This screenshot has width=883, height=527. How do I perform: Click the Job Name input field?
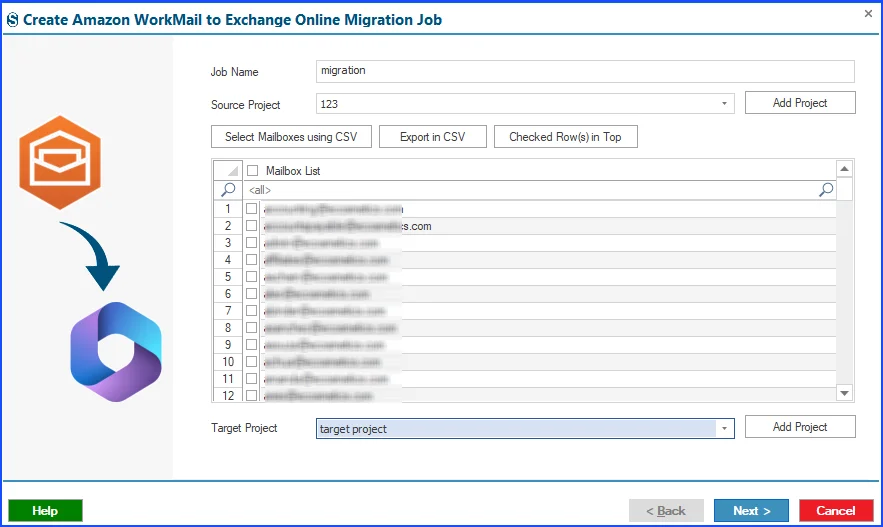[x=585, y=72]
